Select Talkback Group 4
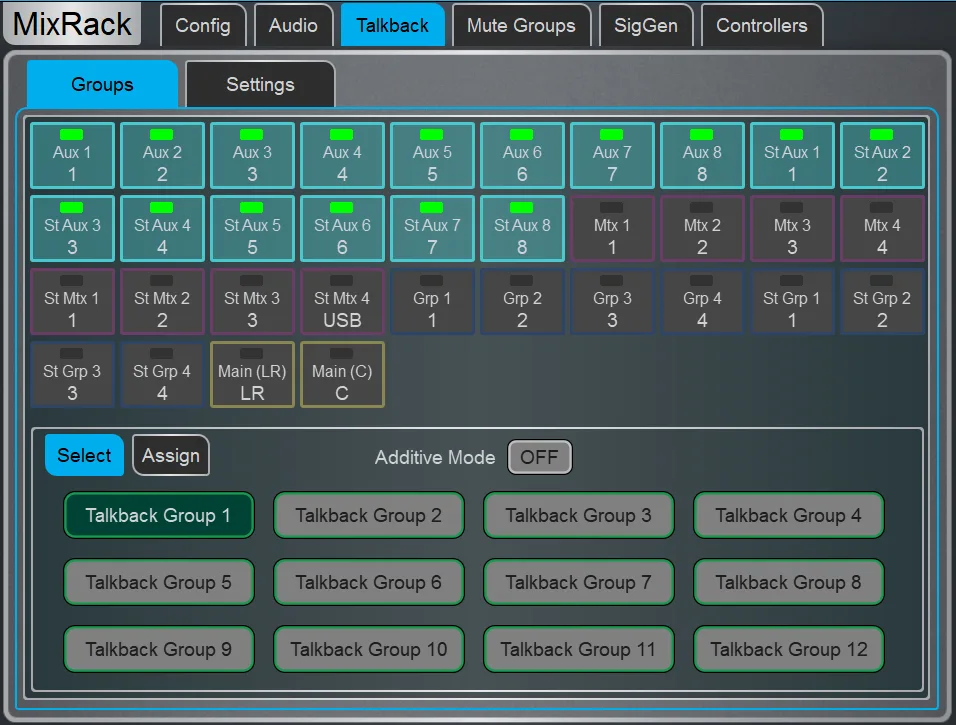This screenshot has width=956, height=725. click(789, 515)
